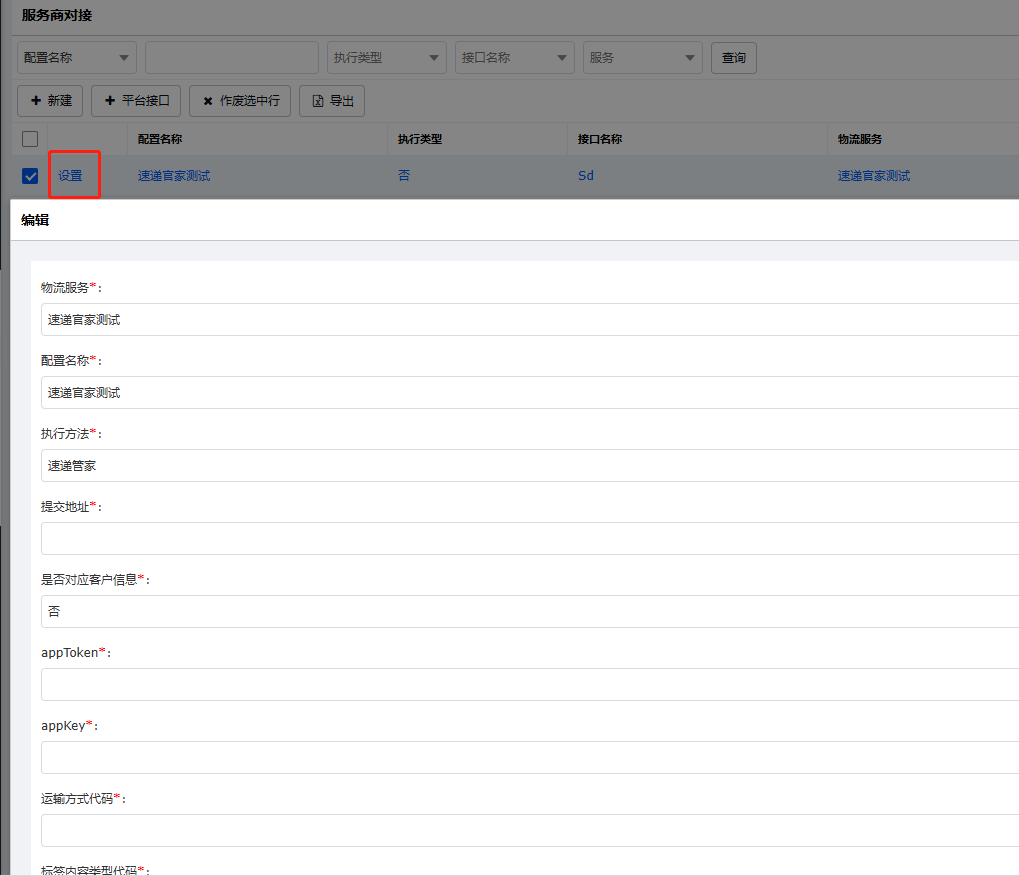Focus the empty 提交地址 field
The height and width of the screenshot is (876, 1019).
coord(530,539)
